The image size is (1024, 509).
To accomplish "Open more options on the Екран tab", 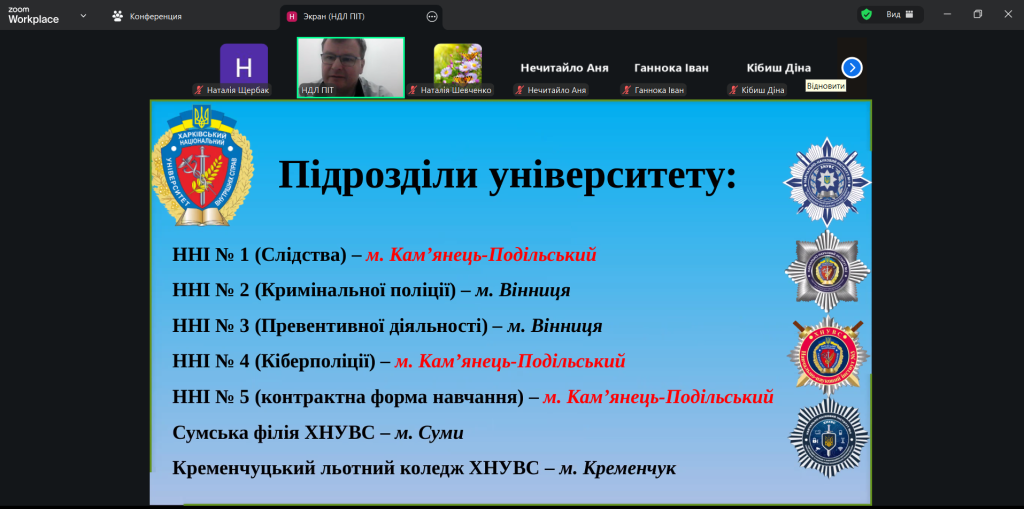I will coord(432,16).
